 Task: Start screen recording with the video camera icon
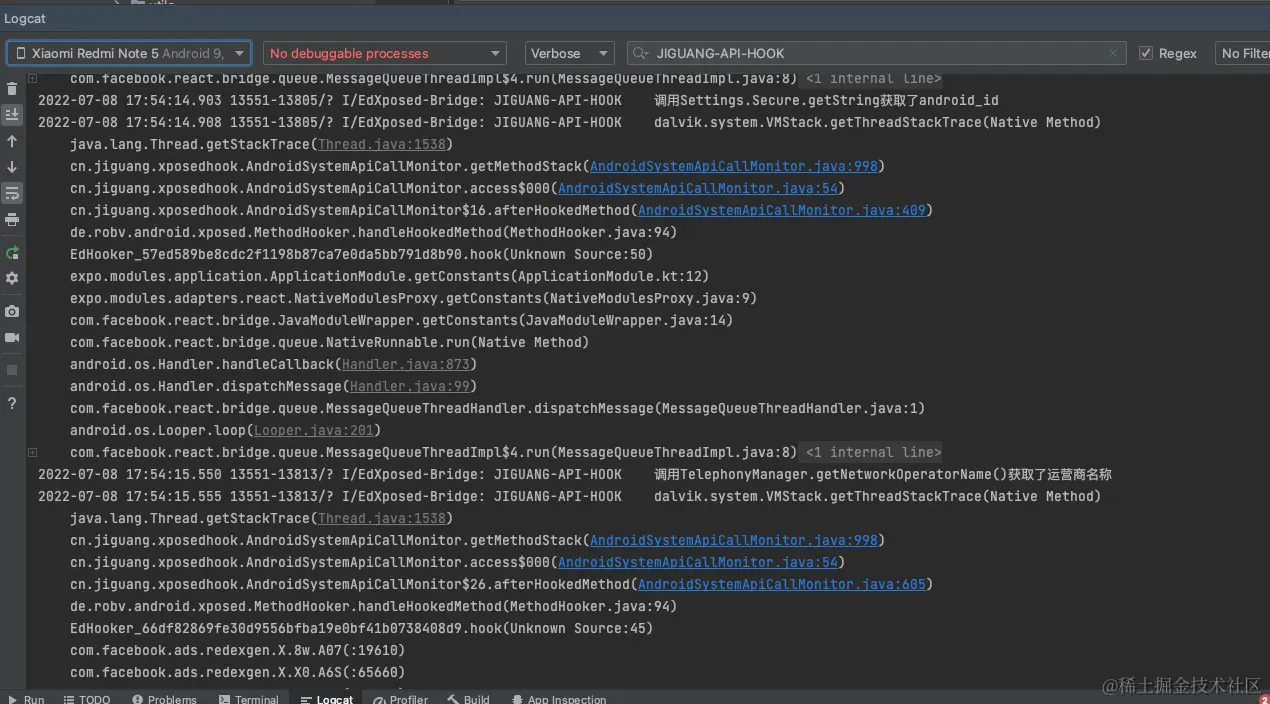[12, 338]
